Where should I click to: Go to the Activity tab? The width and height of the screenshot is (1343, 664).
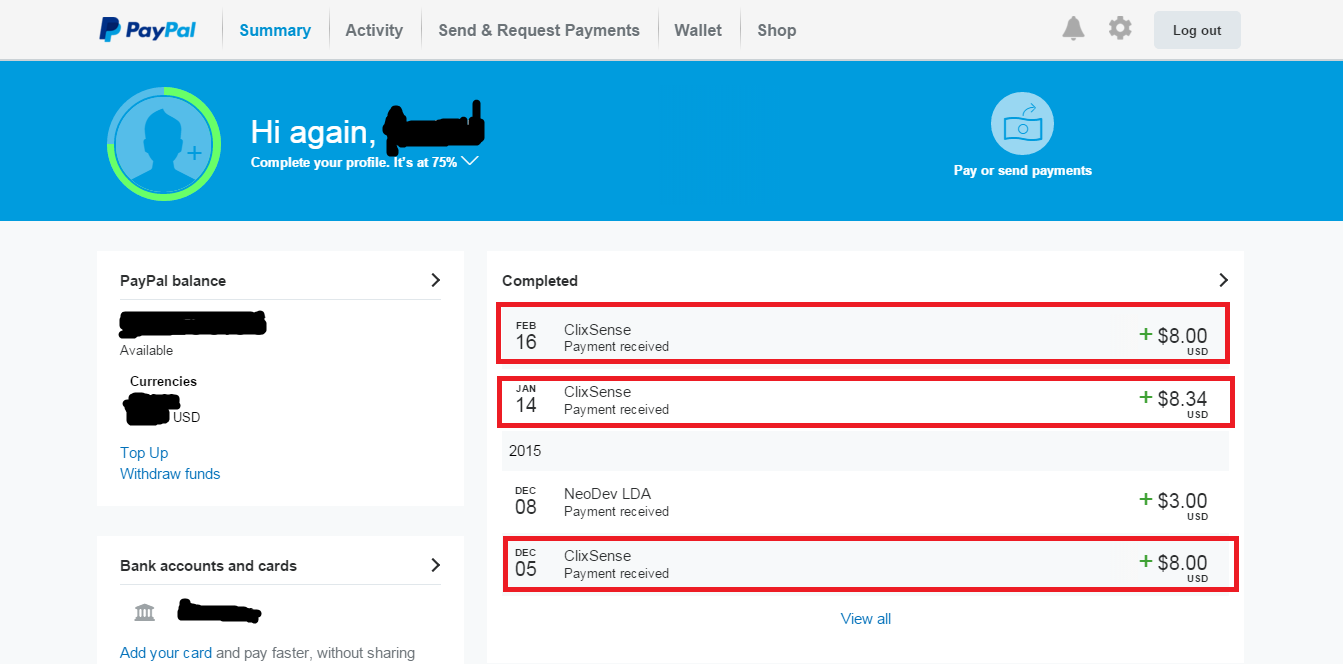point(374,30)
